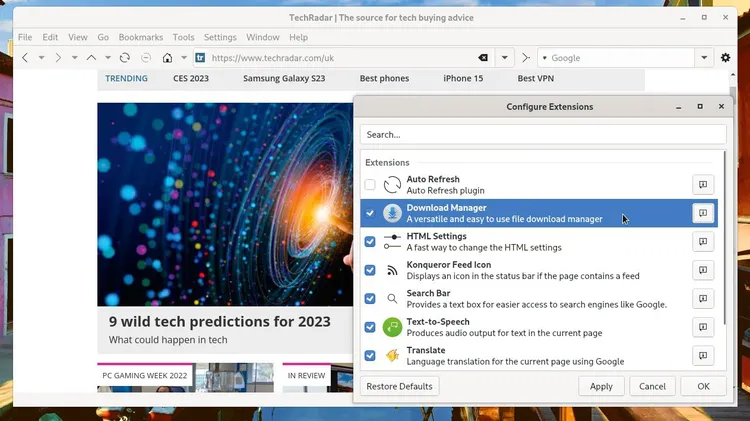This screenshot has width=750, height=421.
Task: Show About info for Auto Refresh
Action: pos(703,185)
